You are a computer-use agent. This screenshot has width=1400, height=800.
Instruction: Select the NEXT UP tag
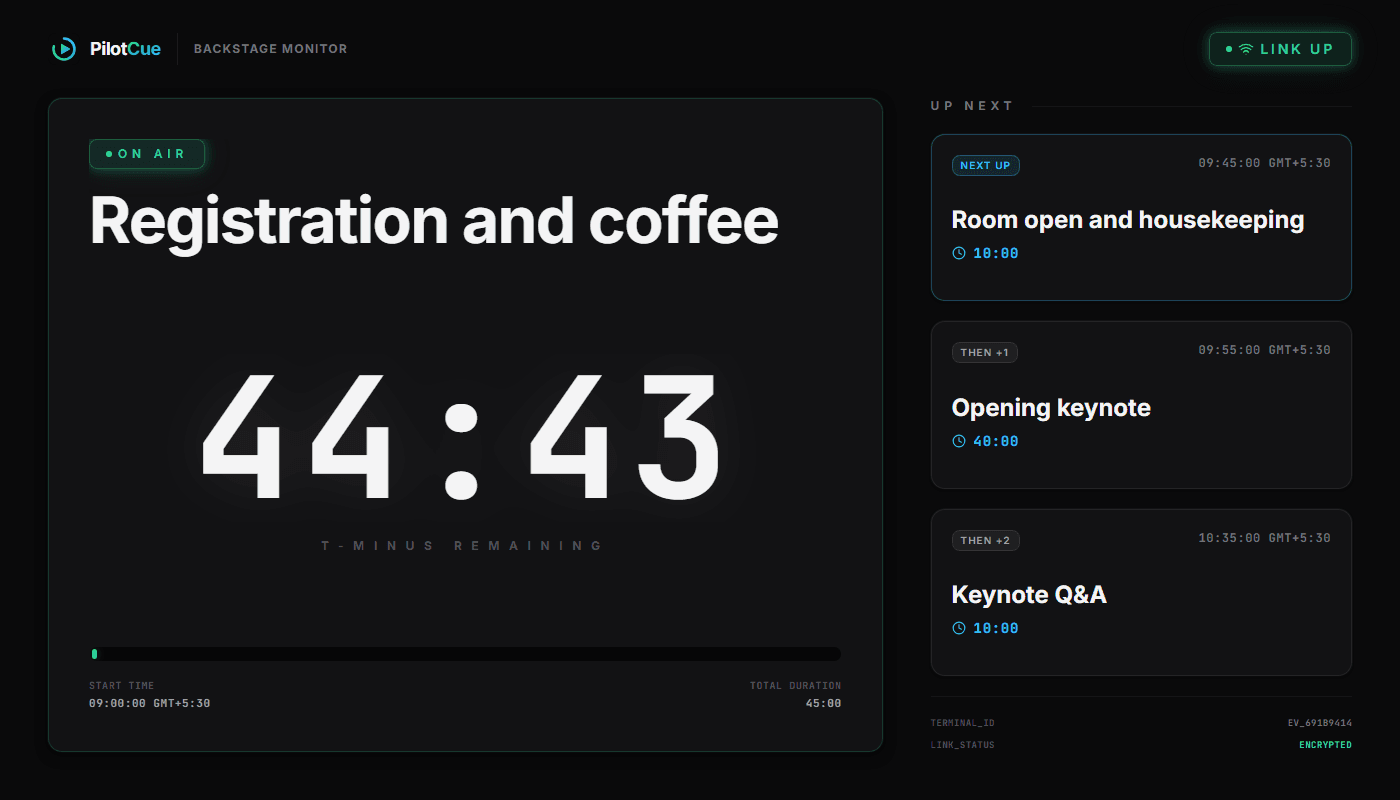[x=986, y=165]
